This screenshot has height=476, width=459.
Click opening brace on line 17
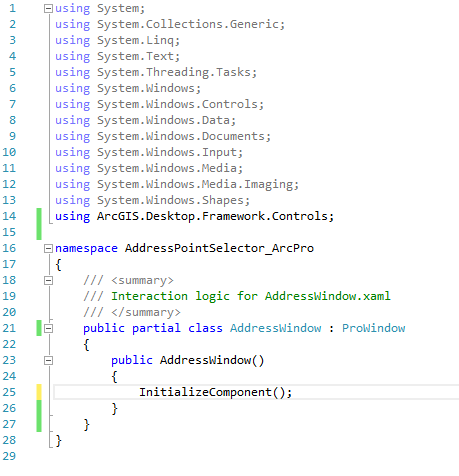pos(59,265)
